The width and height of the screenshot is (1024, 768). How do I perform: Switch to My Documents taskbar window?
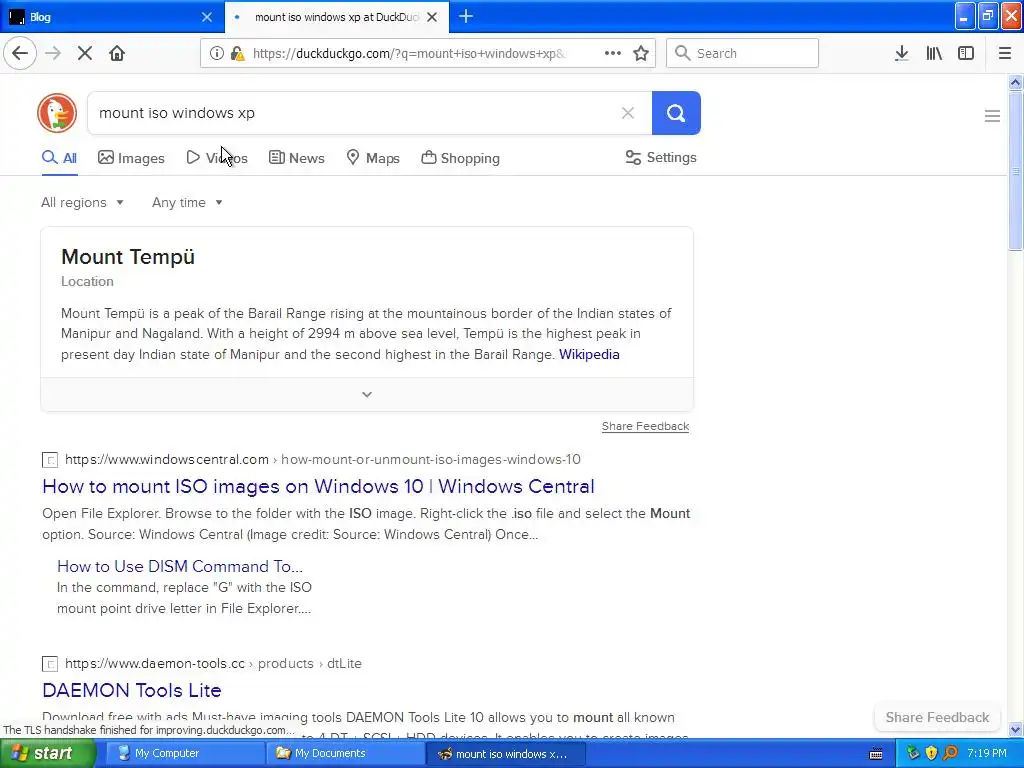tap(346, 753)
